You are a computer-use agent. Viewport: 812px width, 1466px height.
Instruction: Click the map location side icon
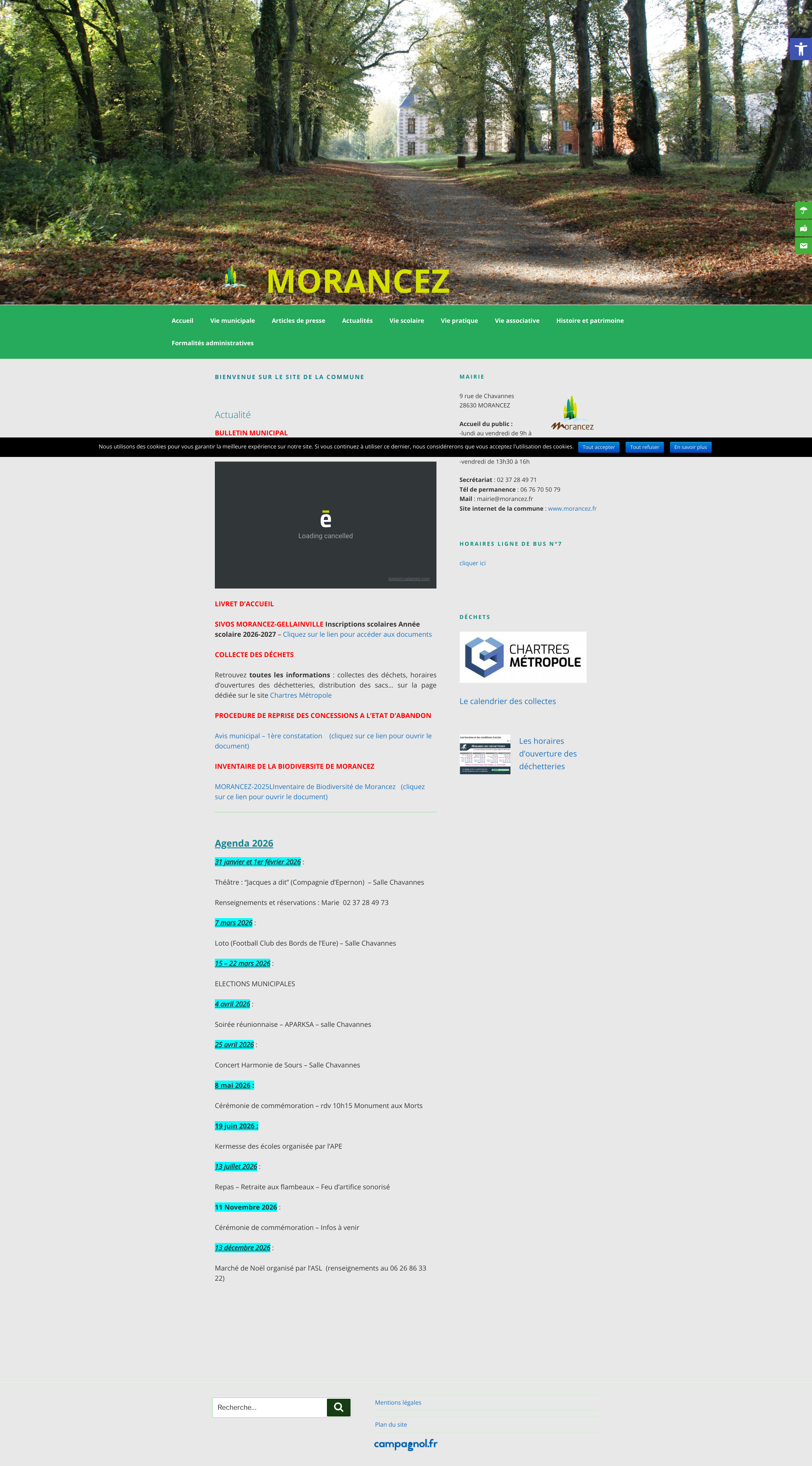pyautogui.click(x=804, y=228)
